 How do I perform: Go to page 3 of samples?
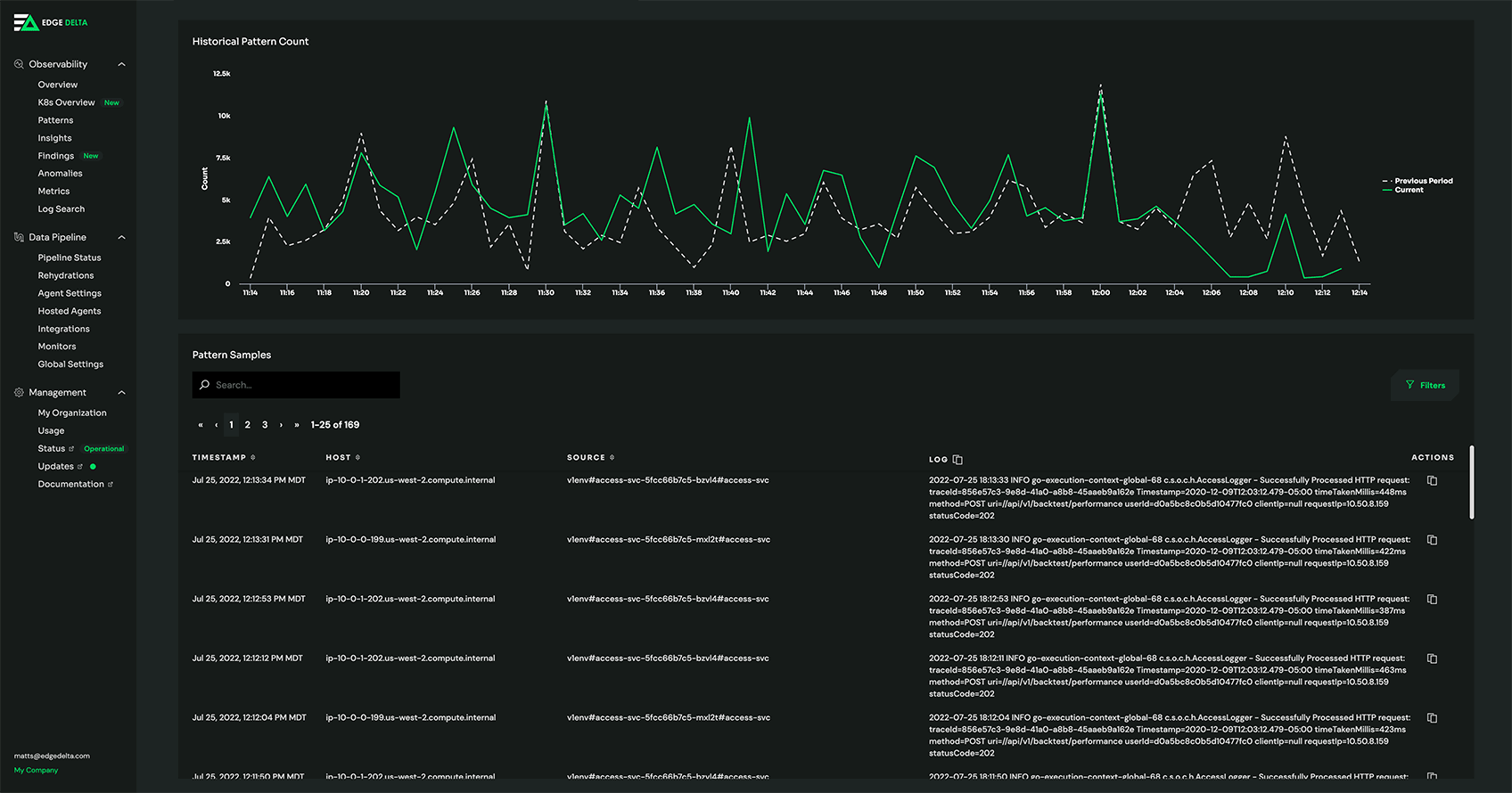[x=265, y=425]
